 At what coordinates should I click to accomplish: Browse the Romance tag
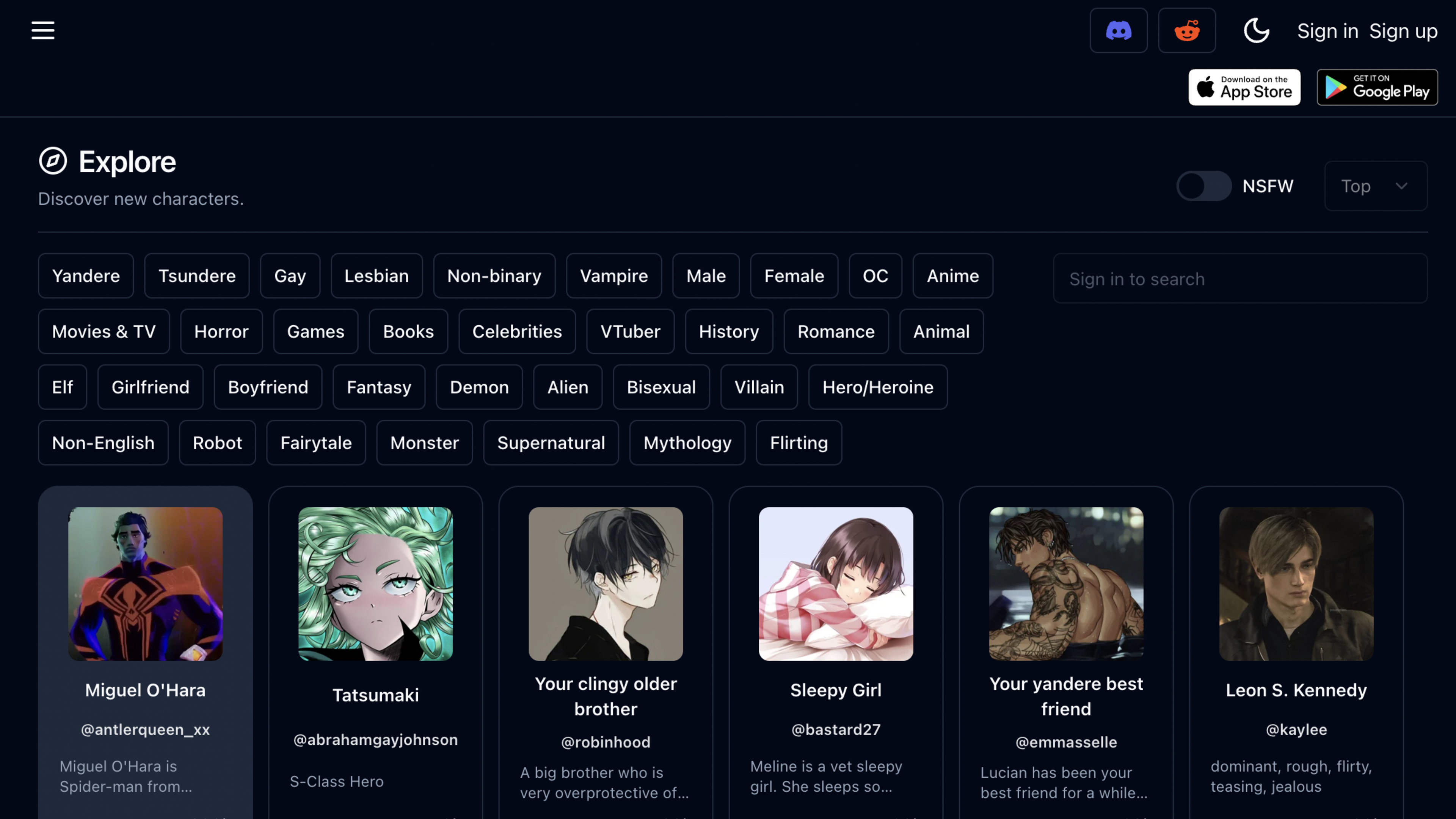(x=836, y=331)
